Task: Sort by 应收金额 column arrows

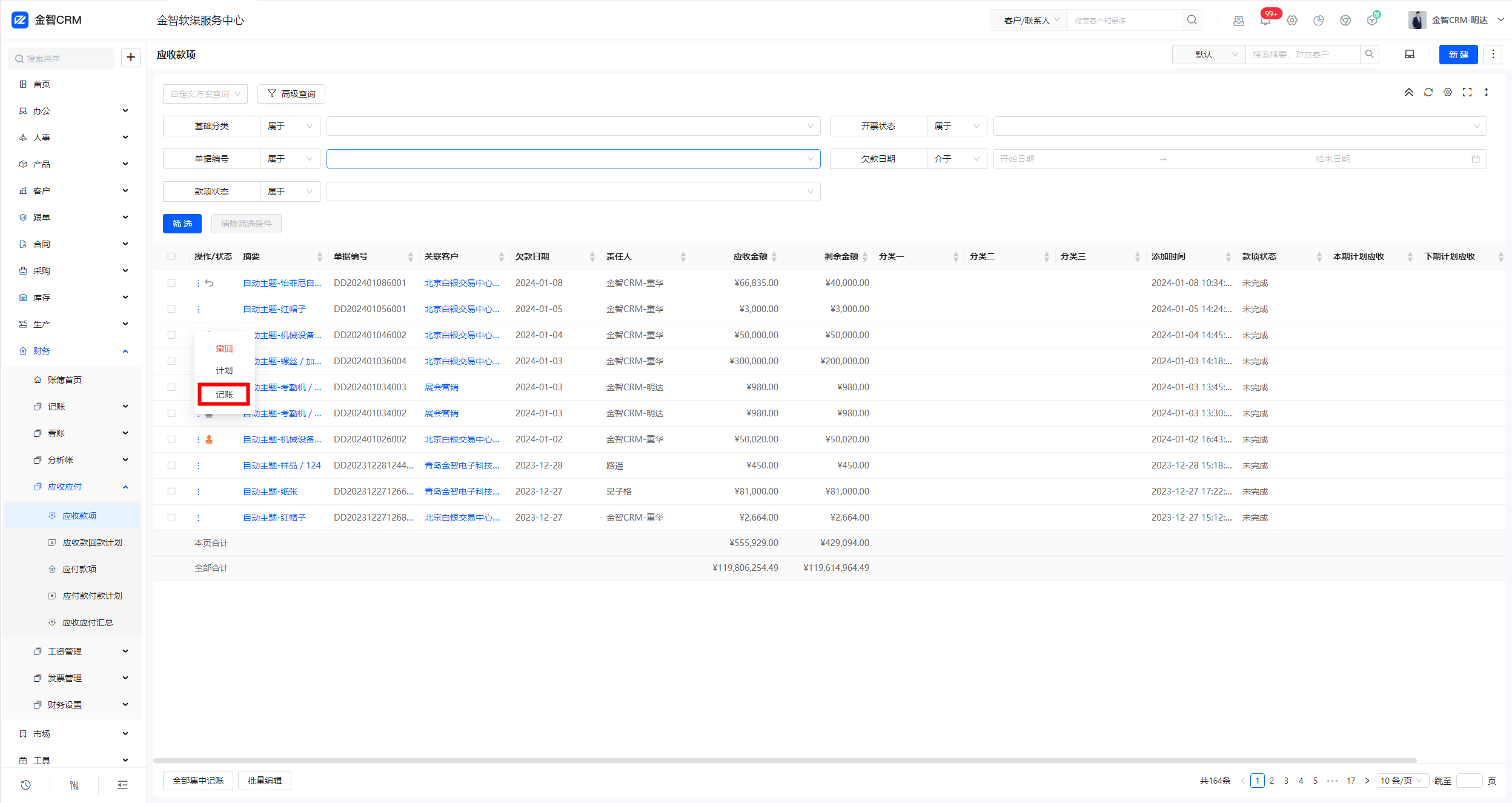Action: pyautogui.click(x=774, y=257)
